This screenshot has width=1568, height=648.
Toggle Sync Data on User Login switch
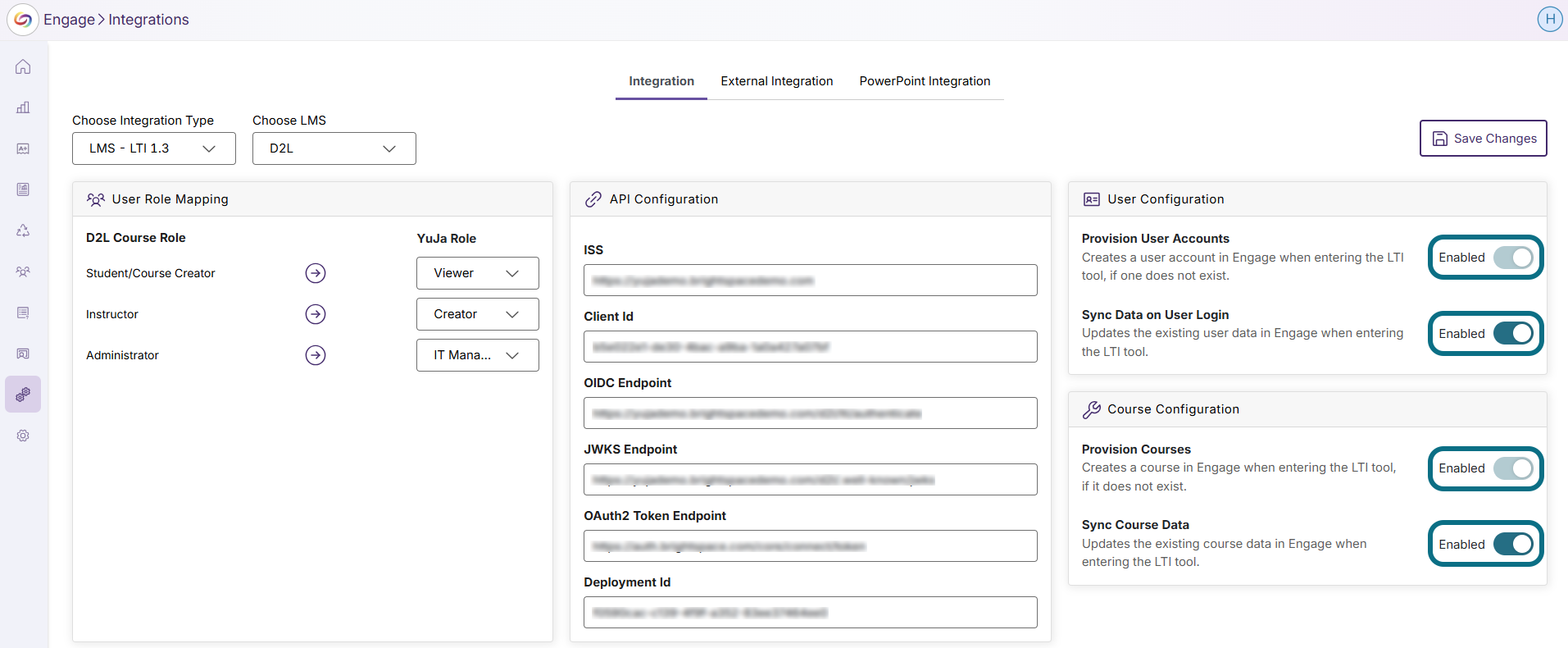(1513, 334)
